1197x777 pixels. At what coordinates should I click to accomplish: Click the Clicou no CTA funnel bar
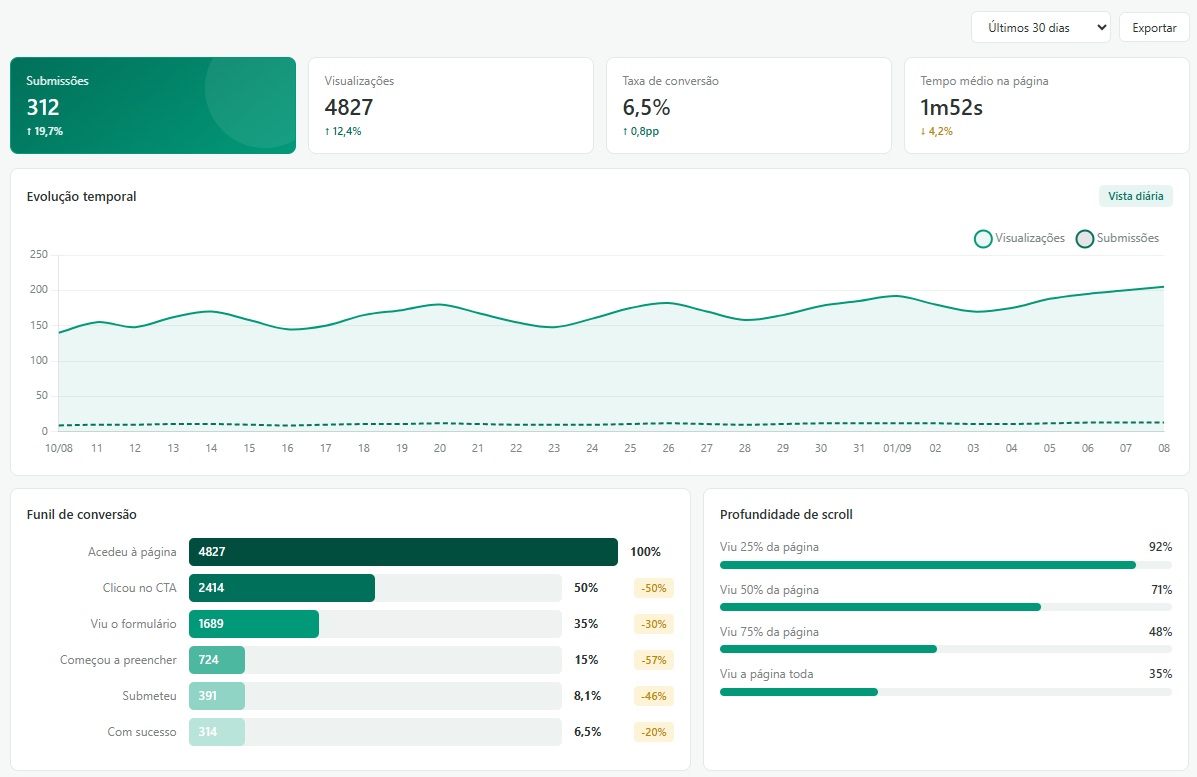tap(282, 588)
